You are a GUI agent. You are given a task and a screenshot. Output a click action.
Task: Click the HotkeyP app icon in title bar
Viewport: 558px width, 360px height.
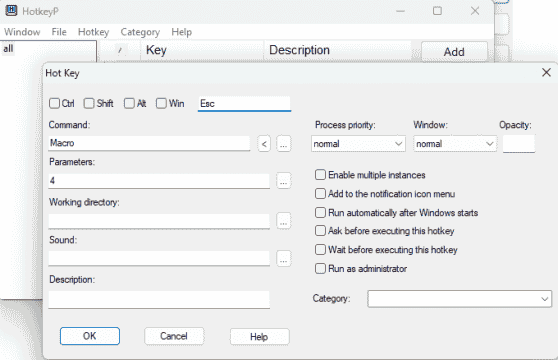click(11, 11)
